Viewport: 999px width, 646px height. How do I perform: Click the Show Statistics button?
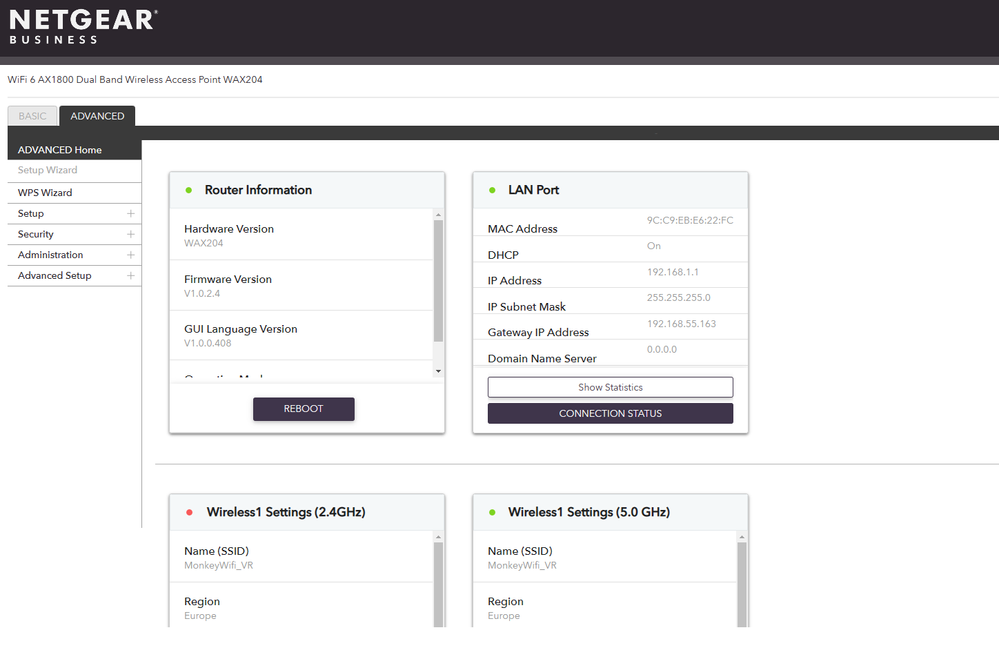[610, 387]
